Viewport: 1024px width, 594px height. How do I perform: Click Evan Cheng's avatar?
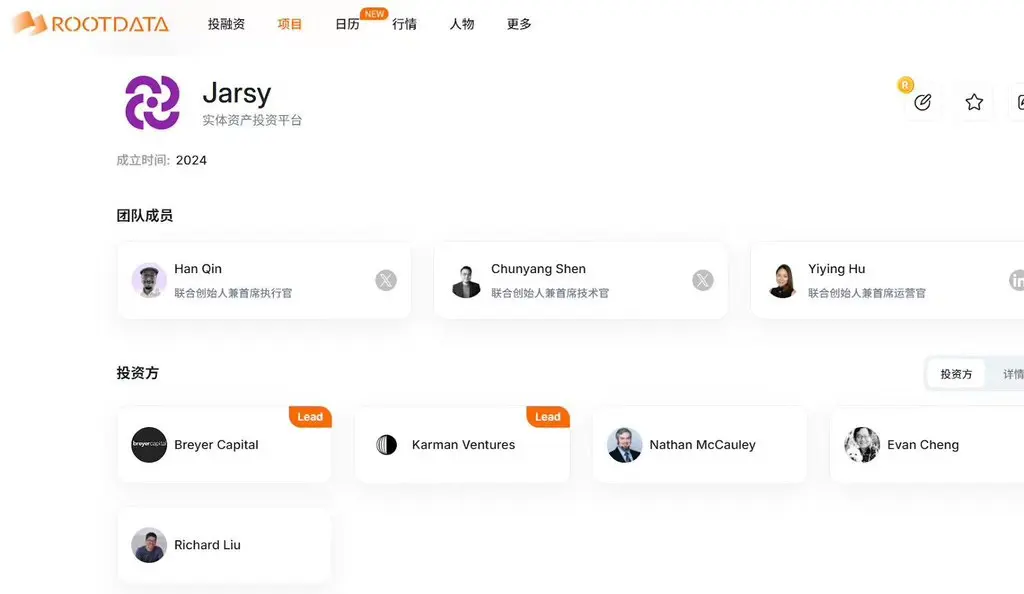pos(862,445)
